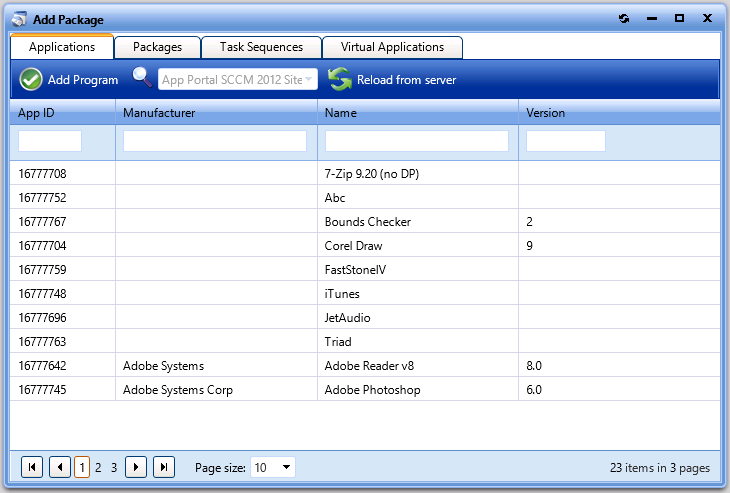
Task: Go to page 3 of the list
Action: tap(114, 467)
